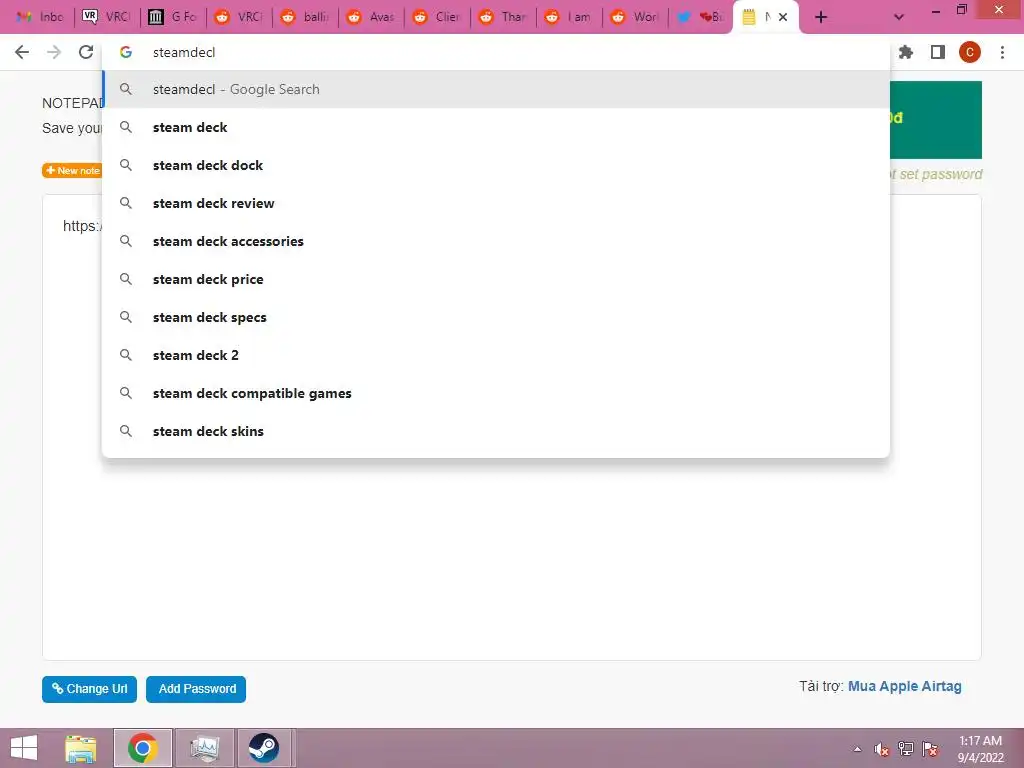
Task: Switch to the I am Reddit tab
Action: coord(569,17)
